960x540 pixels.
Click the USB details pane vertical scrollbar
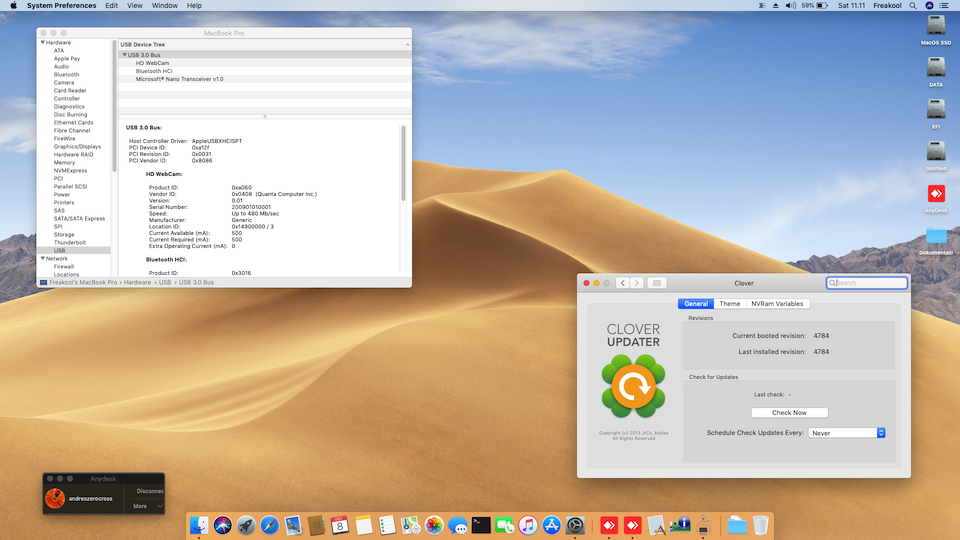(404, 160)
